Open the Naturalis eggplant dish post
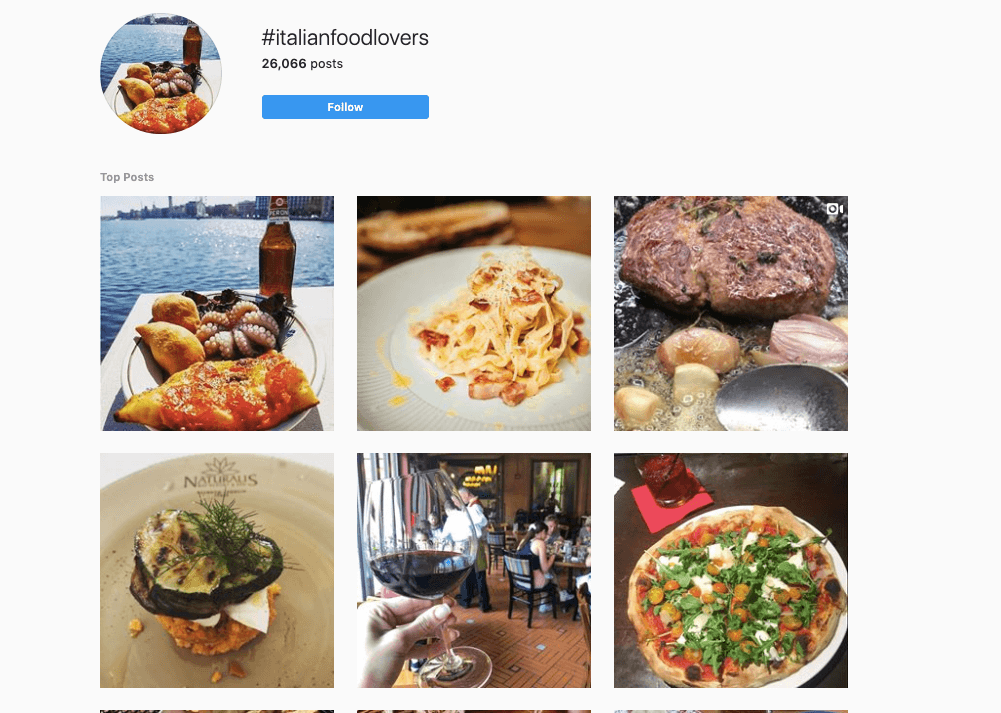This screenshot has width=1001, height=713. (x=216, y=570)
